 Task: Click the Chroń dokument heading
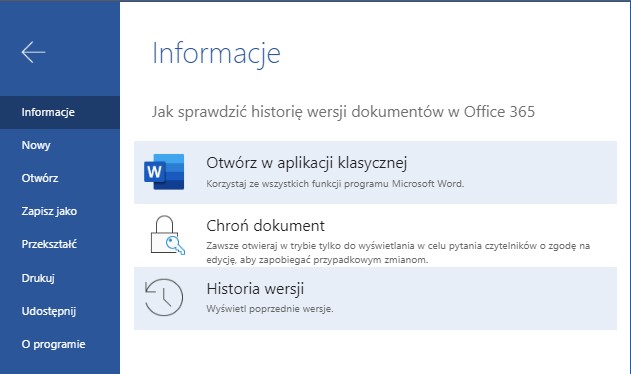click(265, 226)
